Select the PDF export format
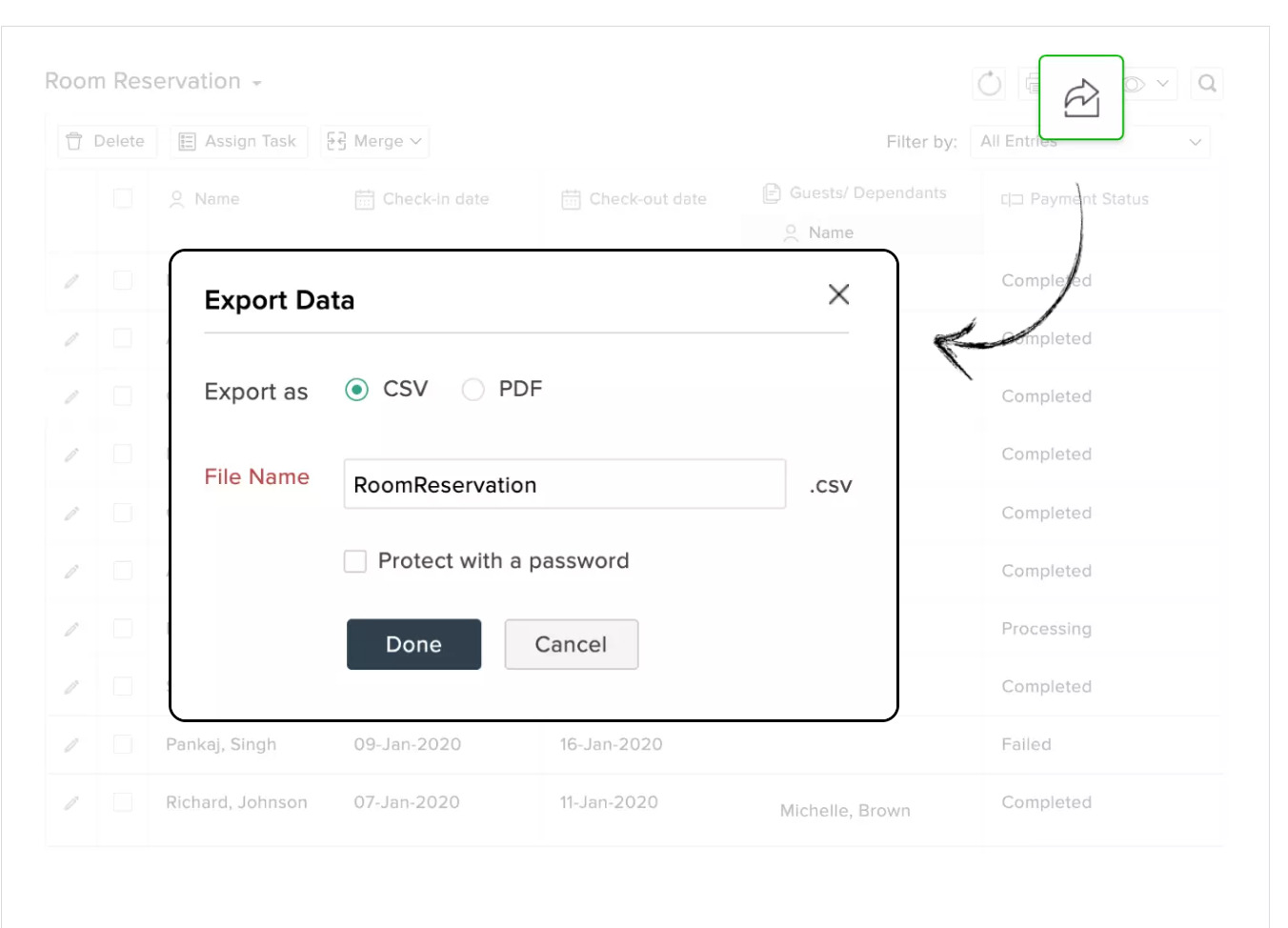The height and width of the screenshot is (928, 1288). (x=473, y=389)
